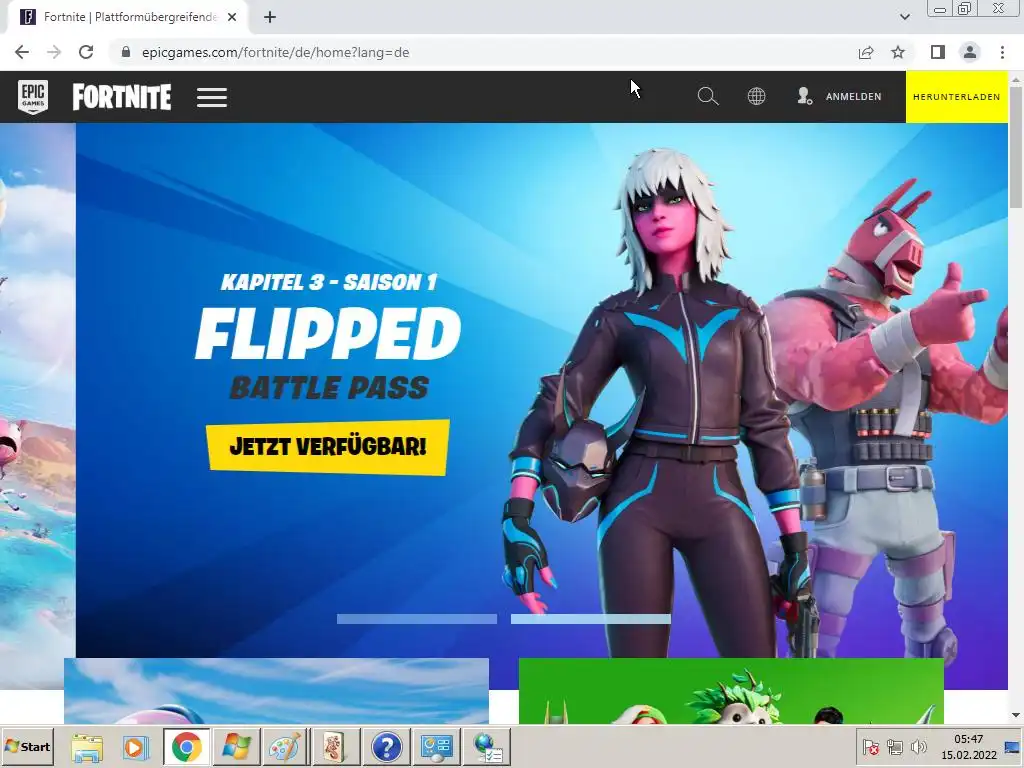Click the scrollbar down arrow

click(x=1016, y=716)
